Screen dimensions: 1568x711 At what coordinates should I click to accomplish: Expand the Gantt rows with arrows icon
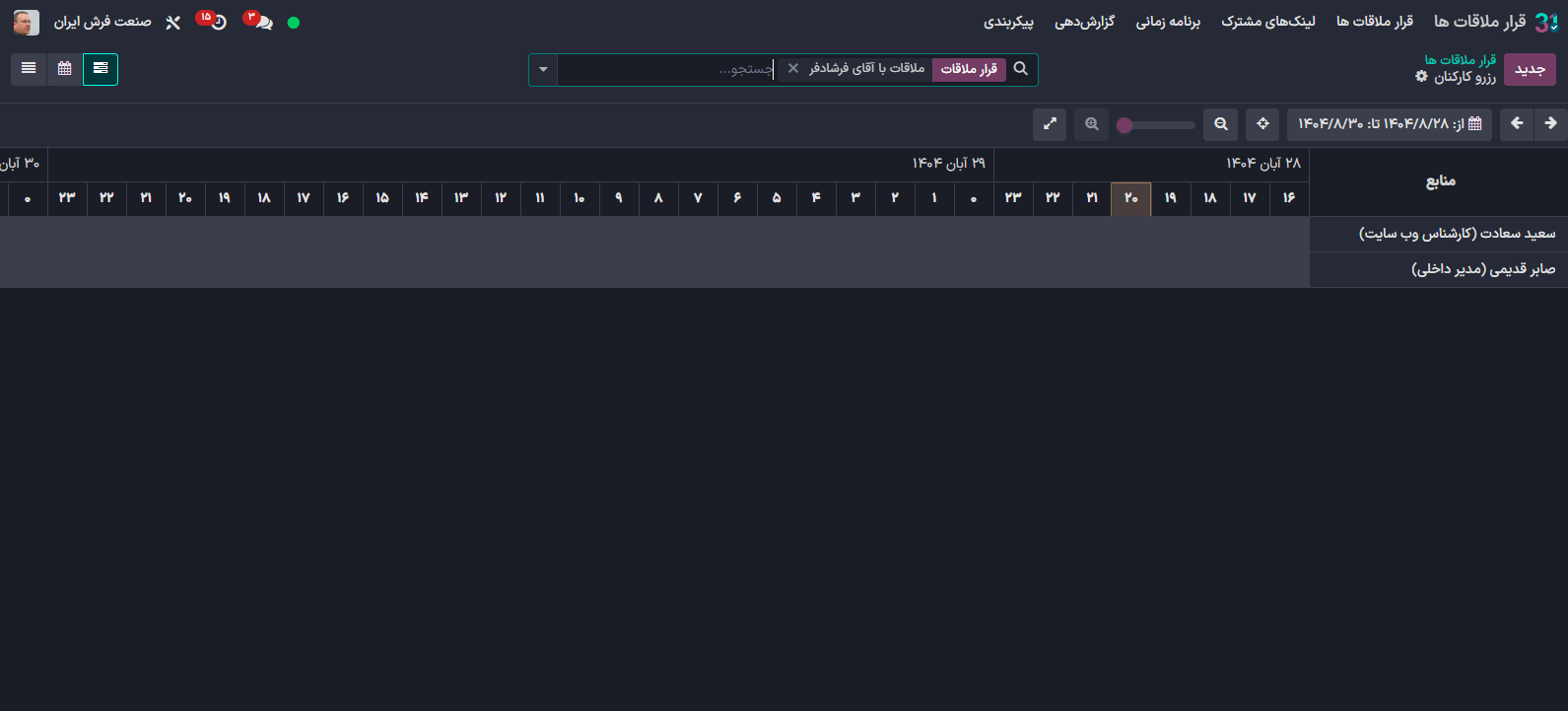click(x=1050, y=124)
